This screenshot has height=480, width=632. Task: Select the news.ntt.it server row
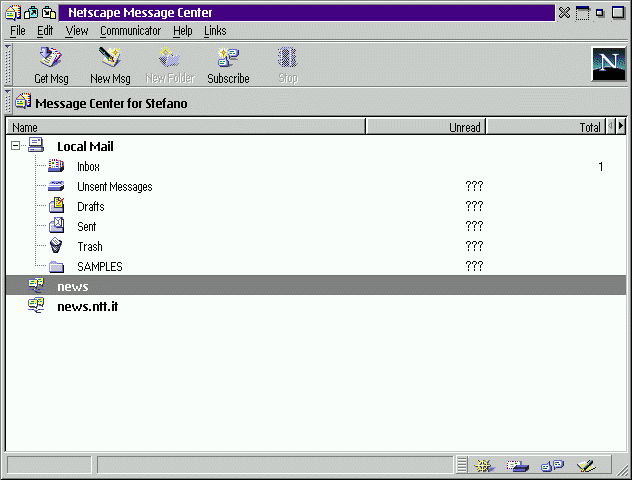[x=316, y=306]
